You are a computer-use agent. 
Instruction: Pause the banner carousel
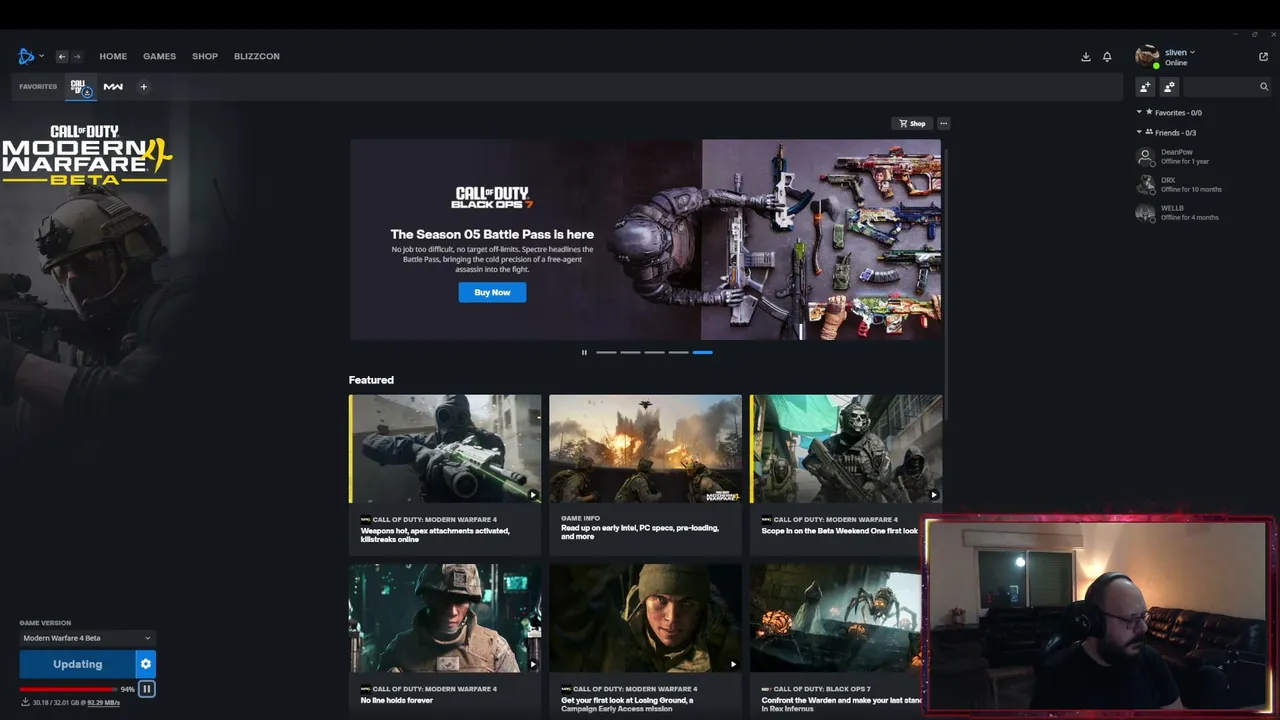[x=584, y=352]
